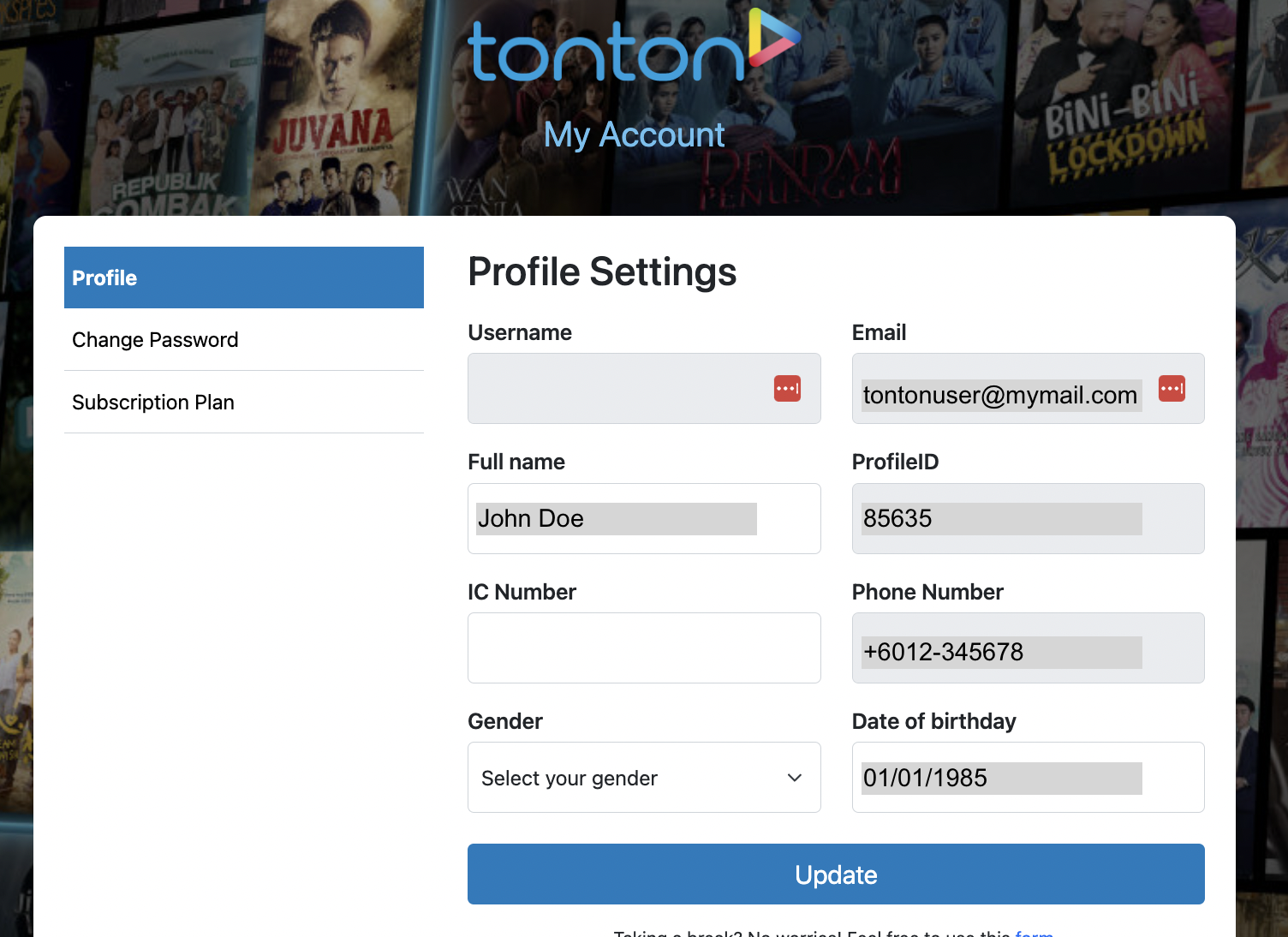Viewport: 1288px width, 937px height.
Task: Click the My Account heading
Action: [634, 134]
